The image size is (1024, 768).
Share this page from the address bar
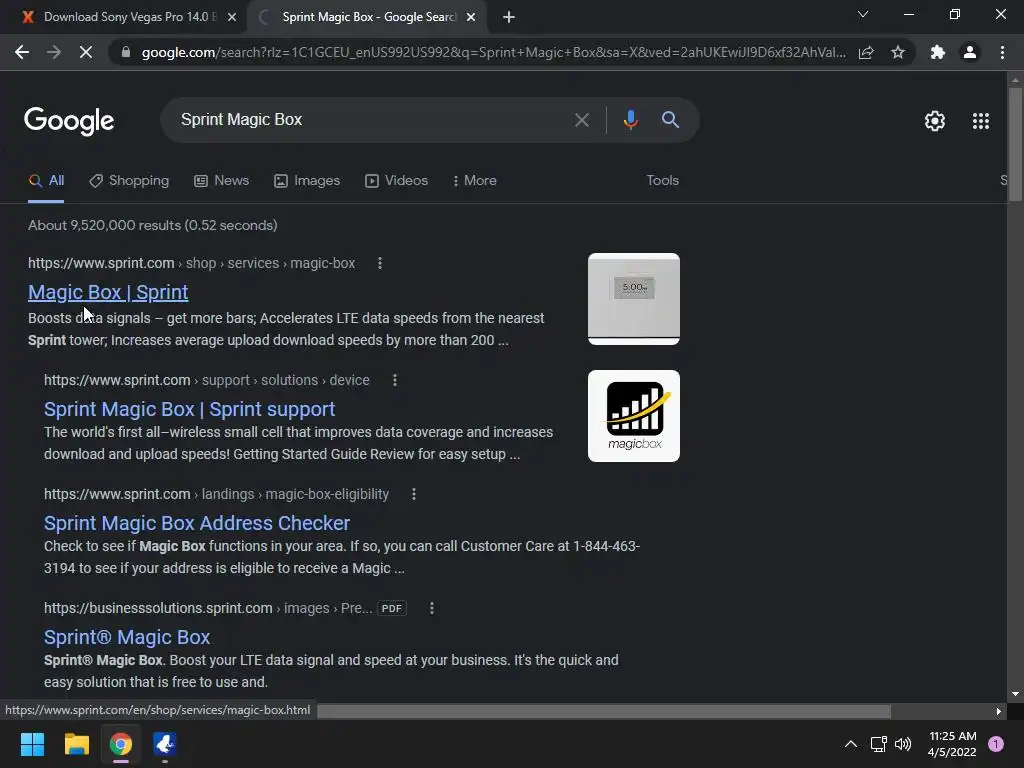[866, 52]
